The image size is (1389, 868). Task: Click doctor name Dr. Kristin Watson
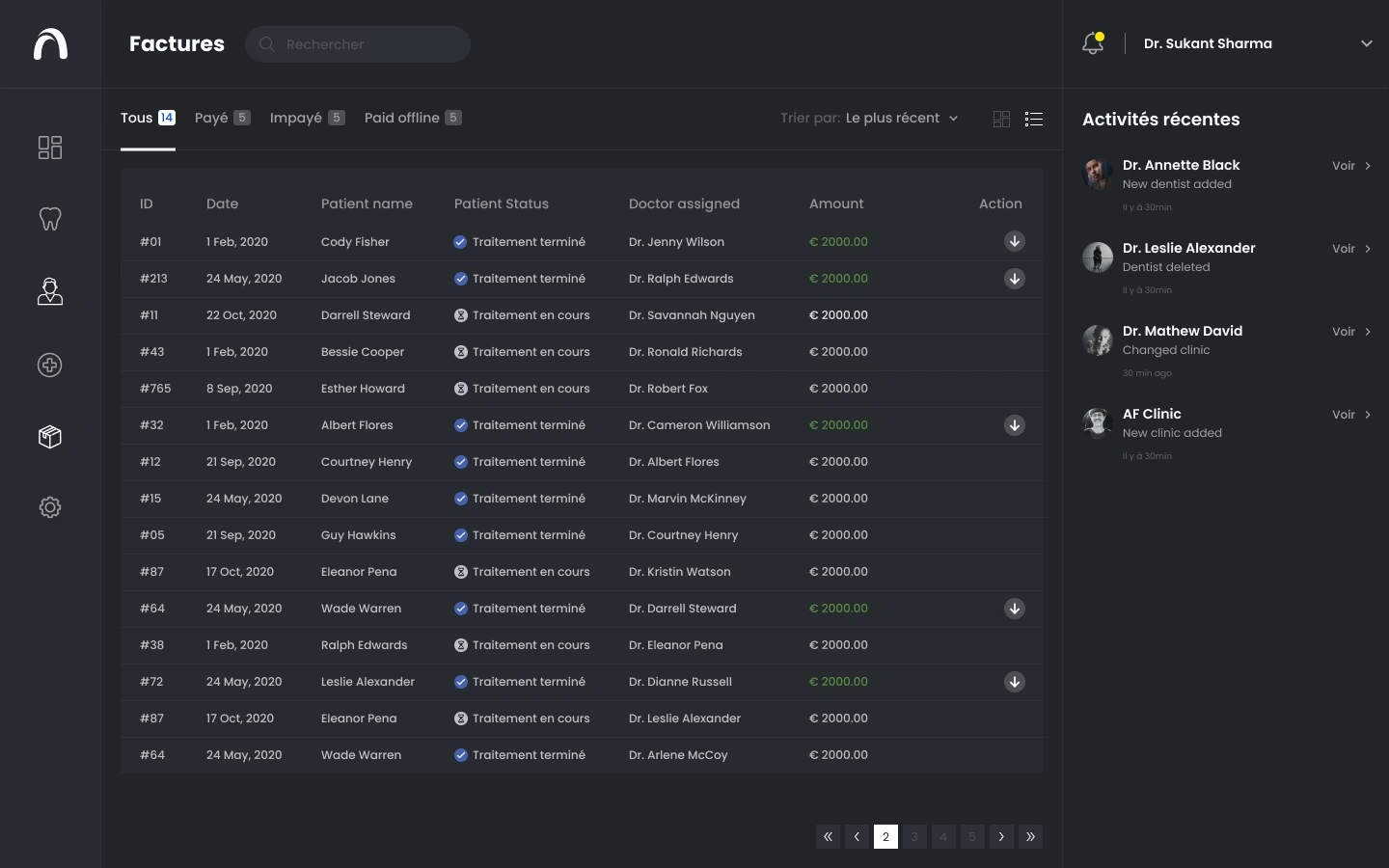coord(680,572)
